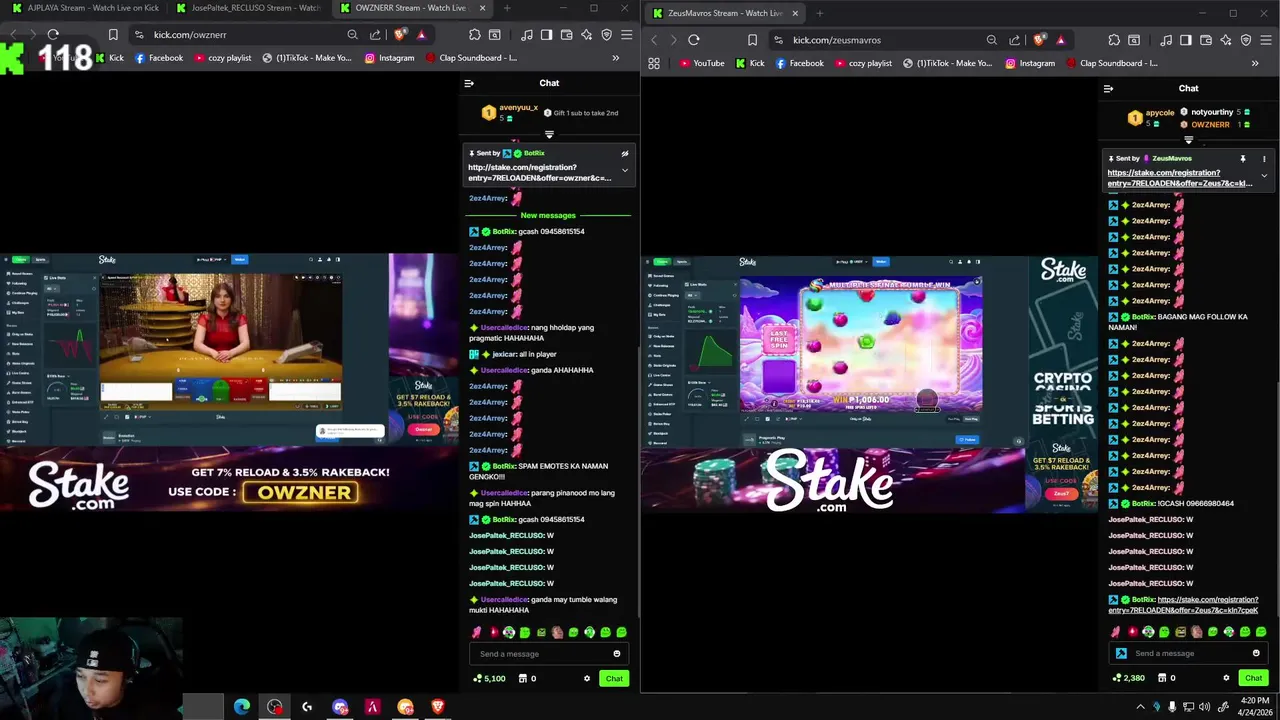The width and height of the screenshot is (1280, 720).
Task: Open OWZNERR chat settings gear
Action: [x=587, y=679]
